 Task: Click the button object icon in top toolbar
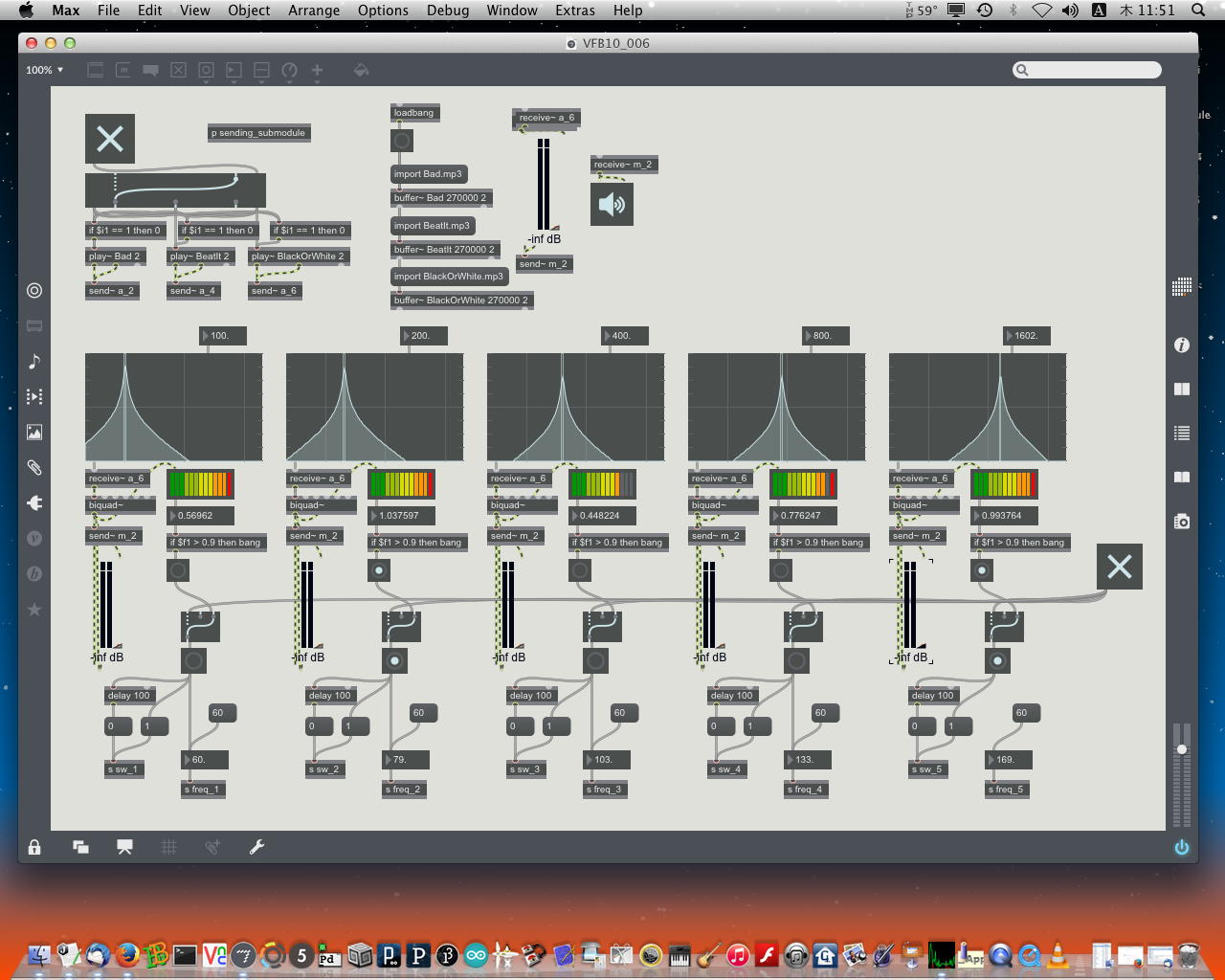tap(206, 70)
